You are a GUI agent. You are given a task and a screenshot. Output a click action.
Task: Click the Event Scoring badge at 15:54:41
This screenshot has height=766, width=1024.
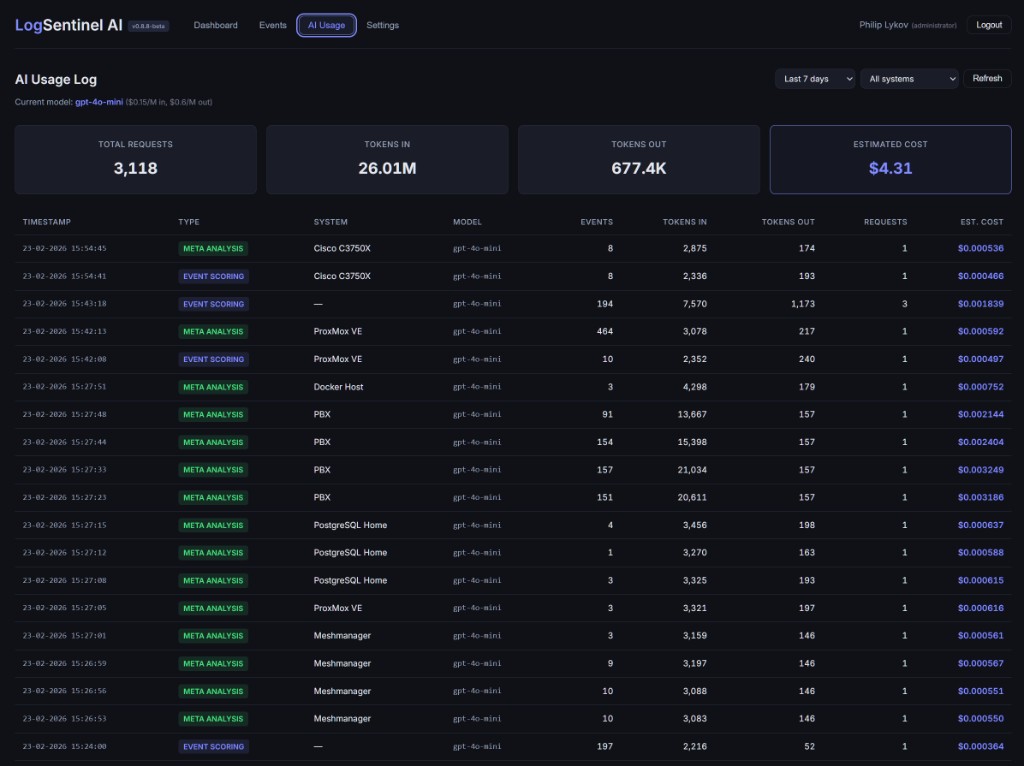214,276
